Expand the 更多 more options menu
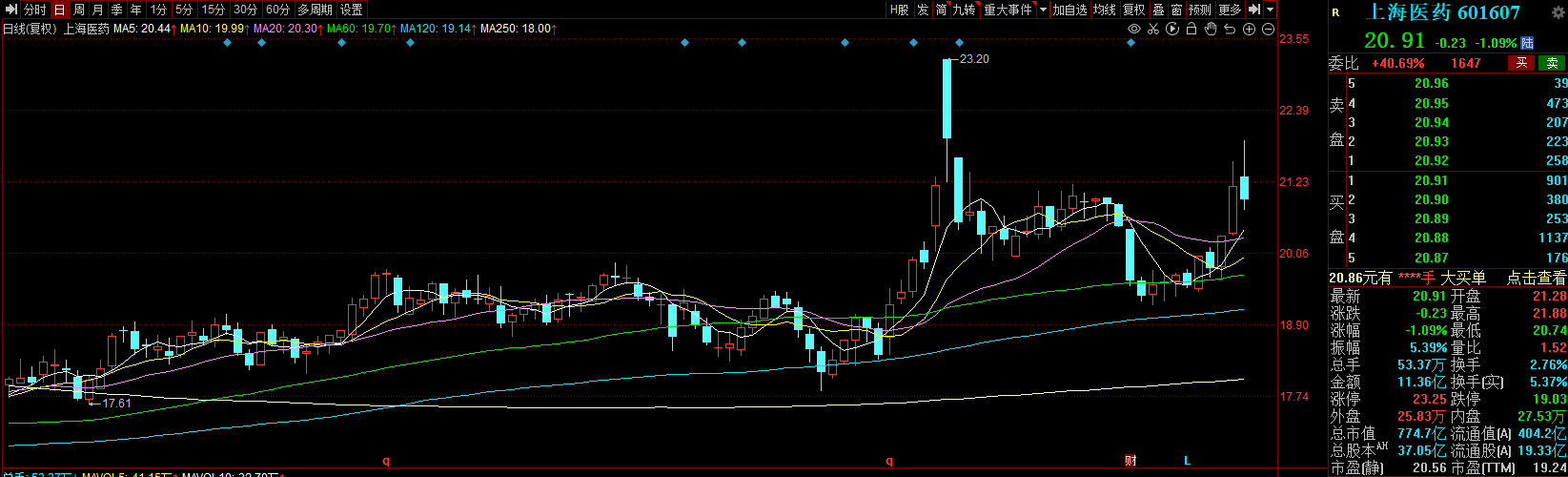Viewport: 1568px width, 477px height. click(1230, 10)
